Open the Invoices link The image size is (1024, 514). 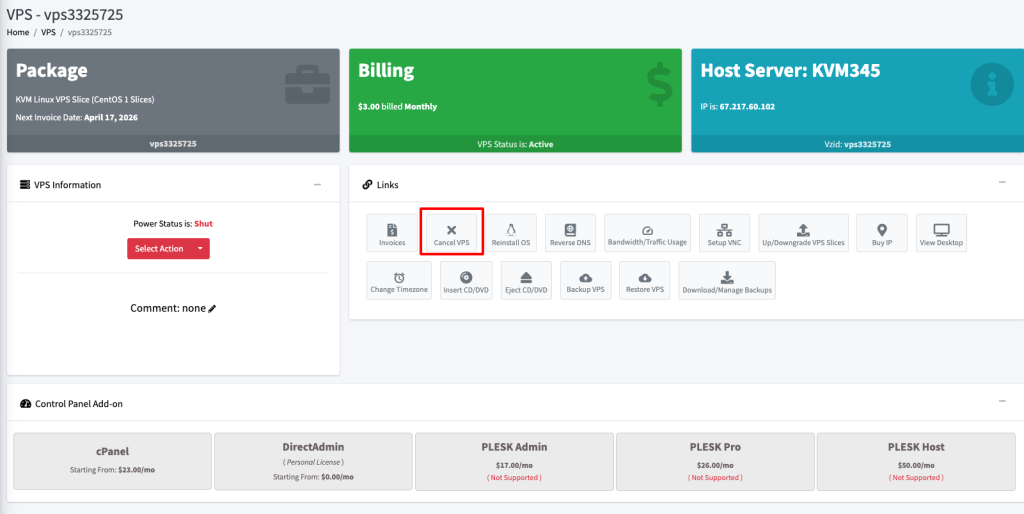point(392,233)
